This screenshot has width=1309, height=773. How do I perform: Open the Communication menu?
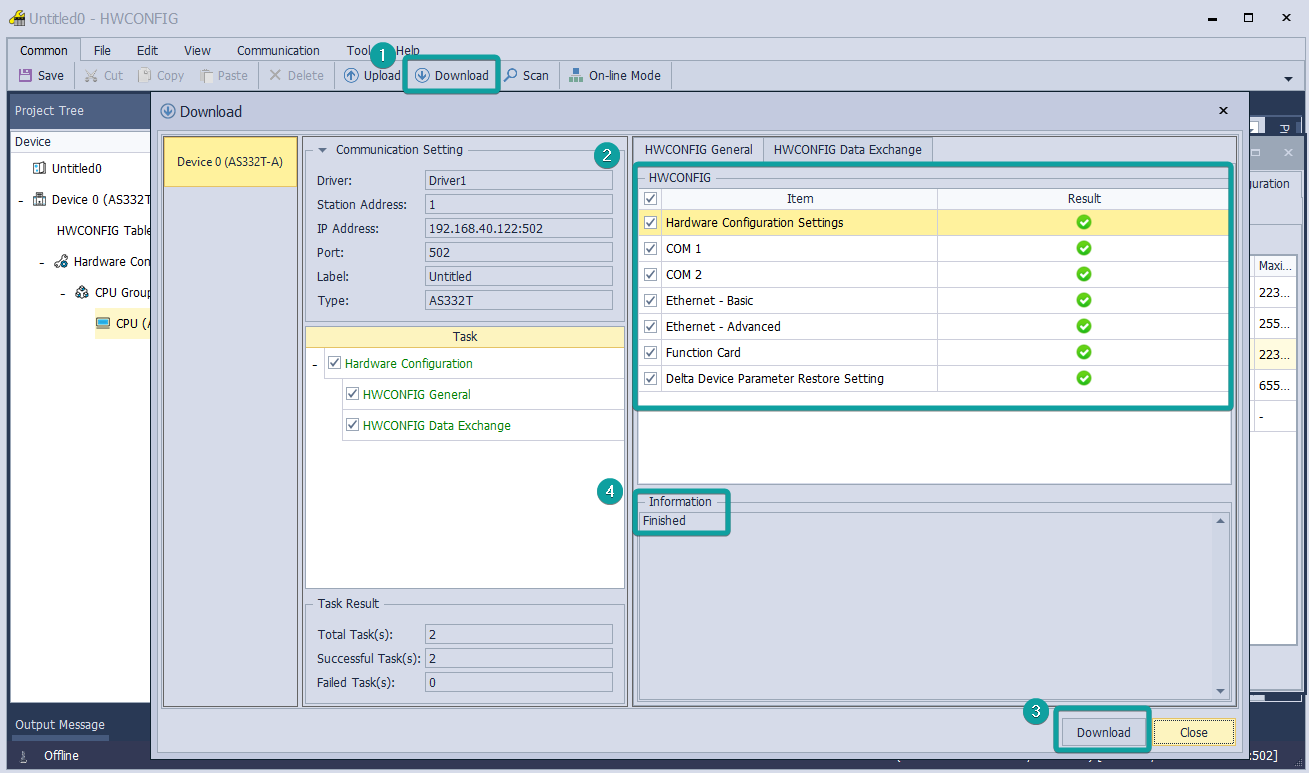[278, 51]
